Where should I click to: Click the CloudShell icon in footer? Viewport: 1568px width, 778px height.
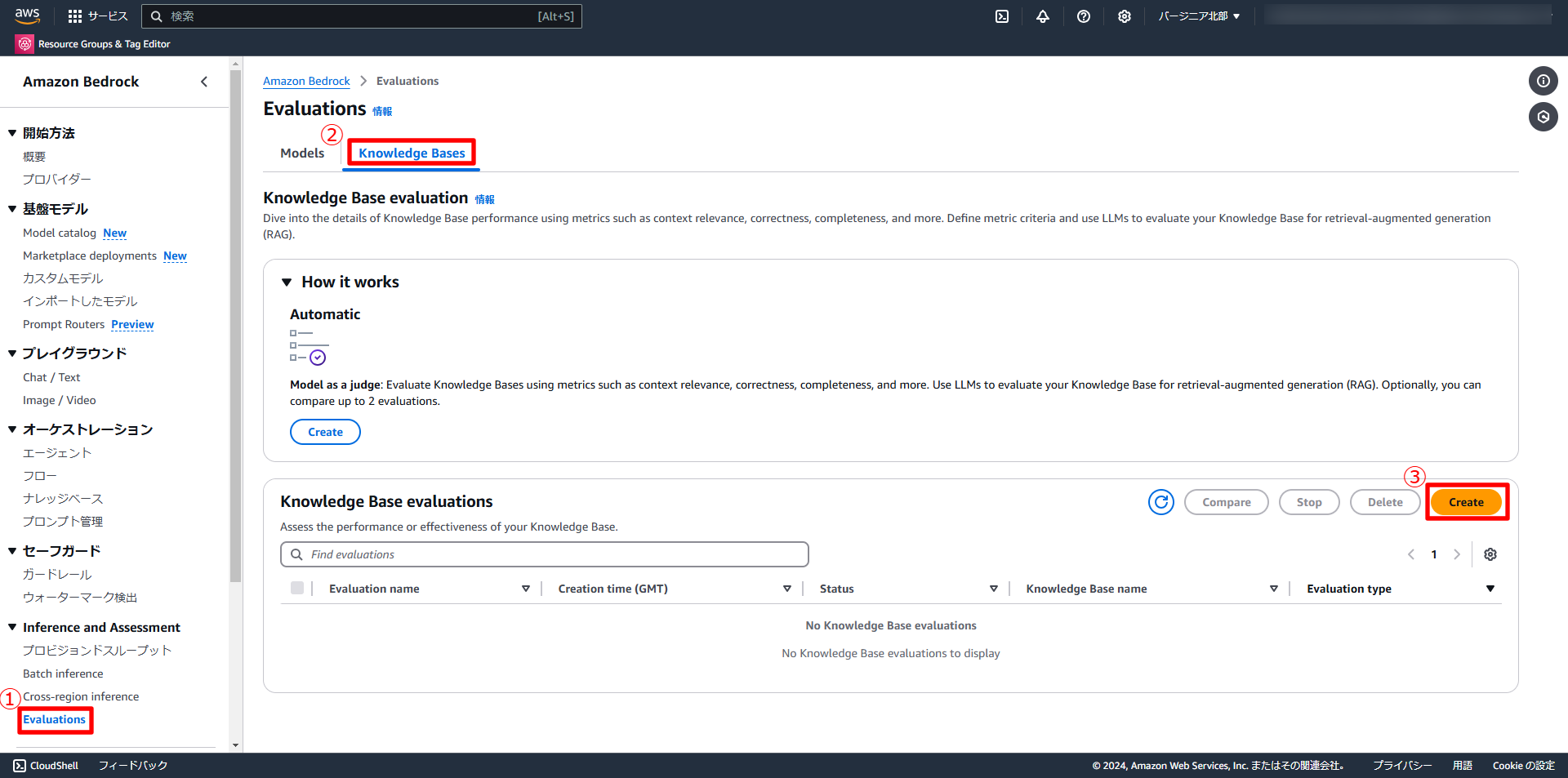20,766
